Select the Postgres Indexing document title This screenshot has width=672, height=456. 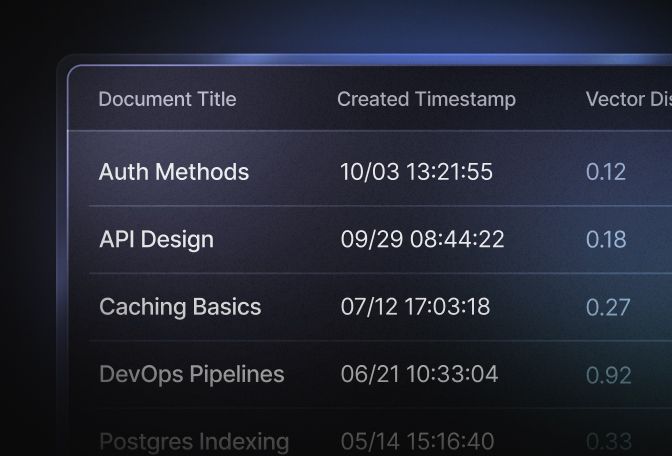pos(194,441)
